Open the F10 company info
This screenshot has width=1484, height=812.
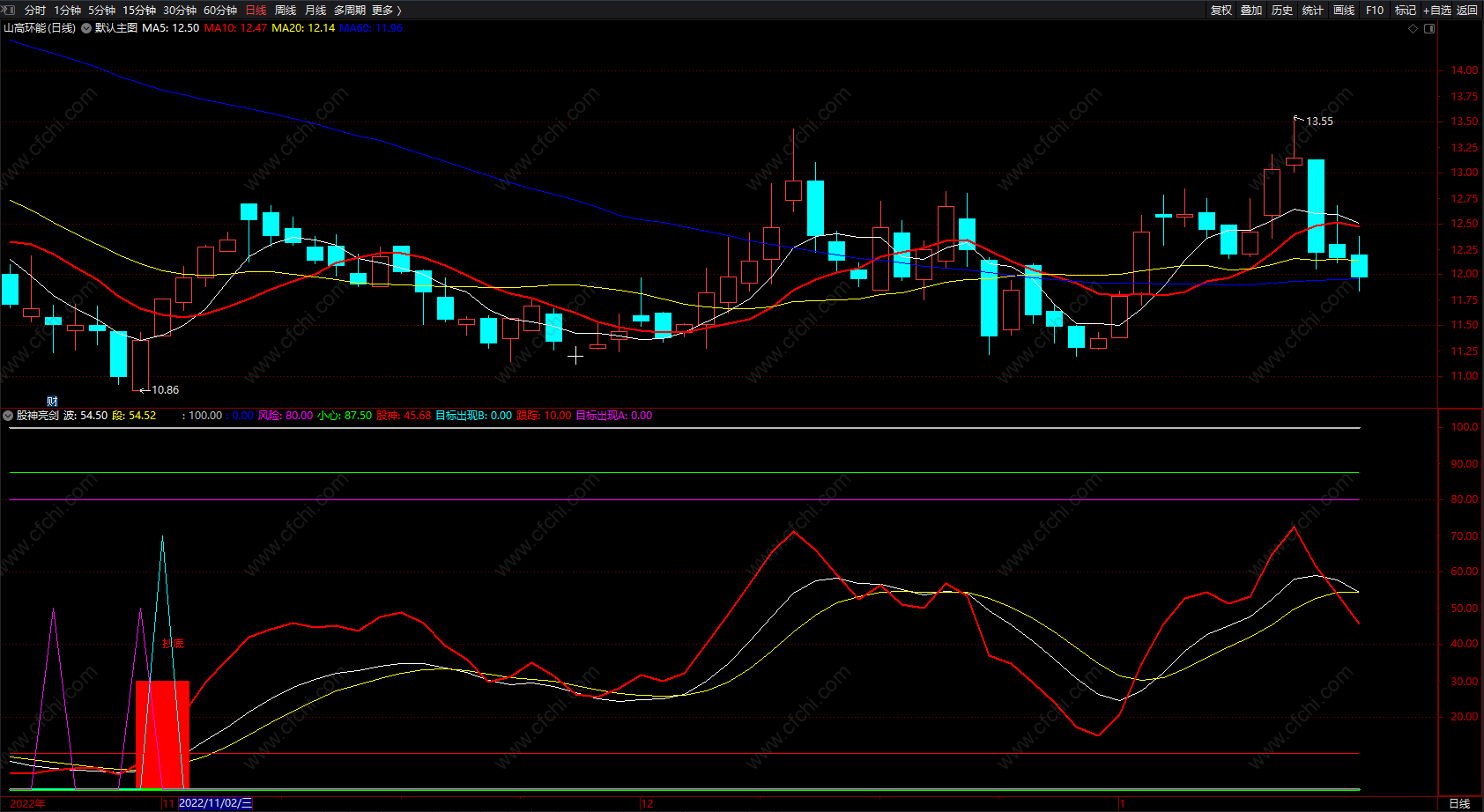[x=1375, y=11]
